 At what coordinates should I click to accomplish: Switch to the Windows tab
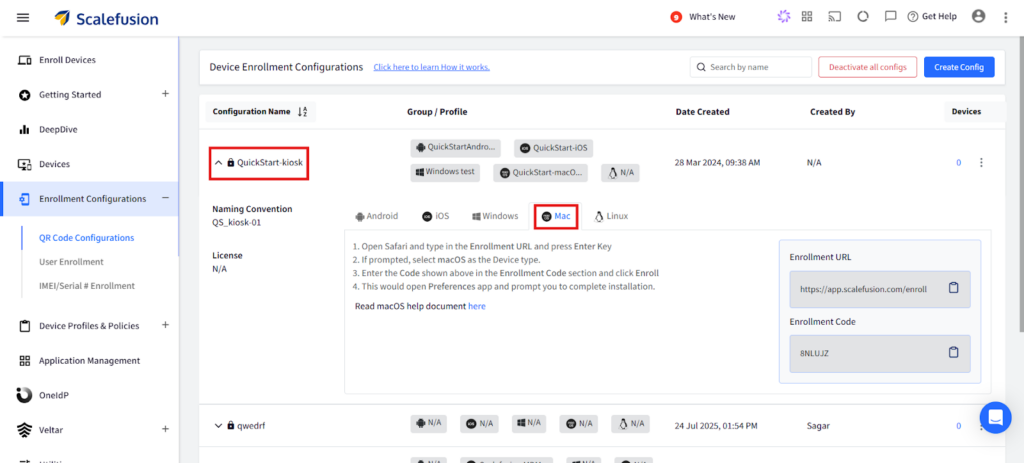click(x=496, y=216)
